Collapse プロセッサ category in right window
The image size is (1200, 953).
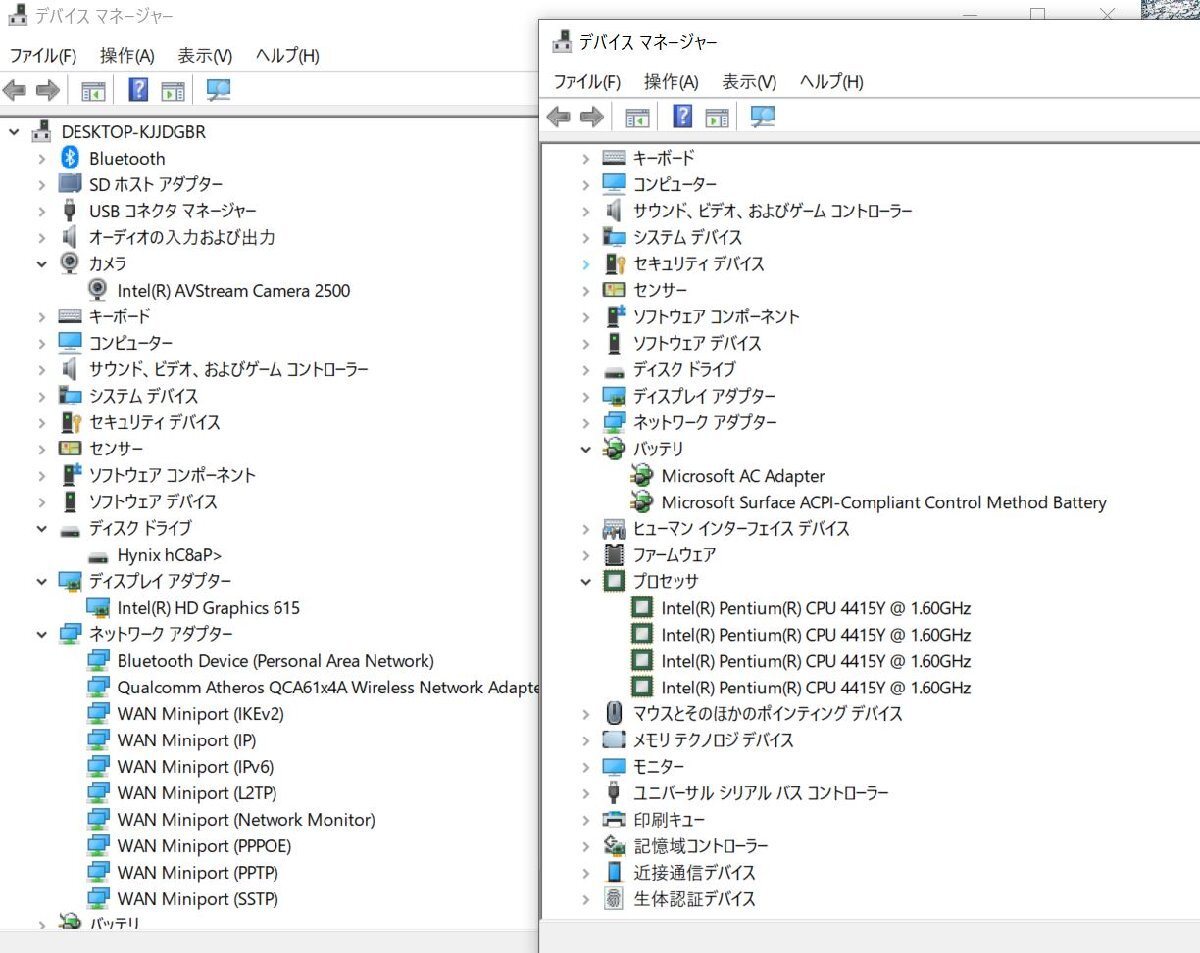586,581
